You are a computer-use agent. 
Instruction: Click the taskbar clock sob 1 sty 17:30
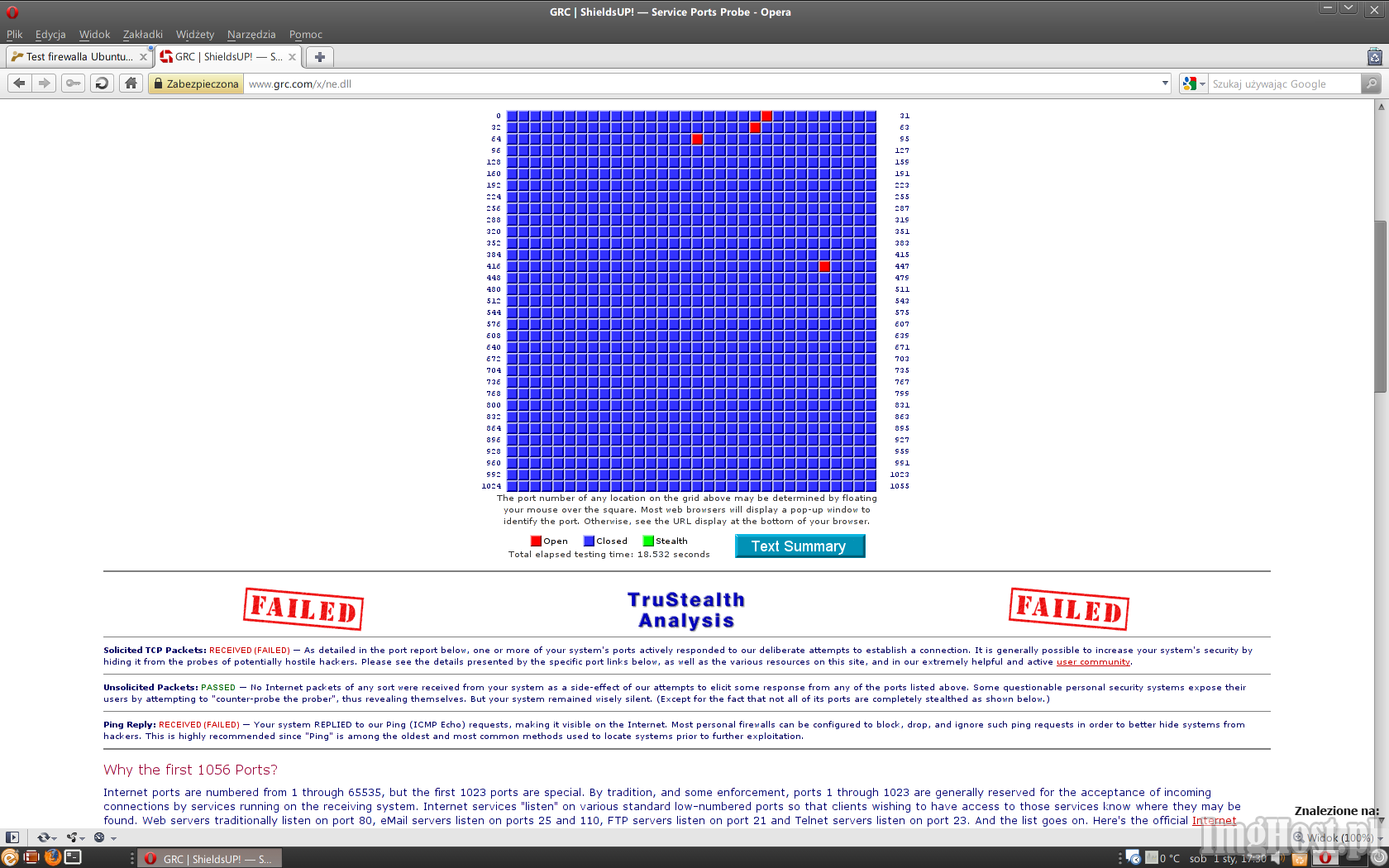click(1228, 859)
